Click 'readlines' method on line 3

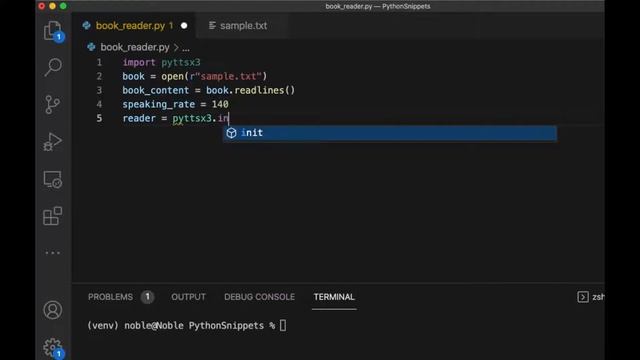(x=259, y=90)
